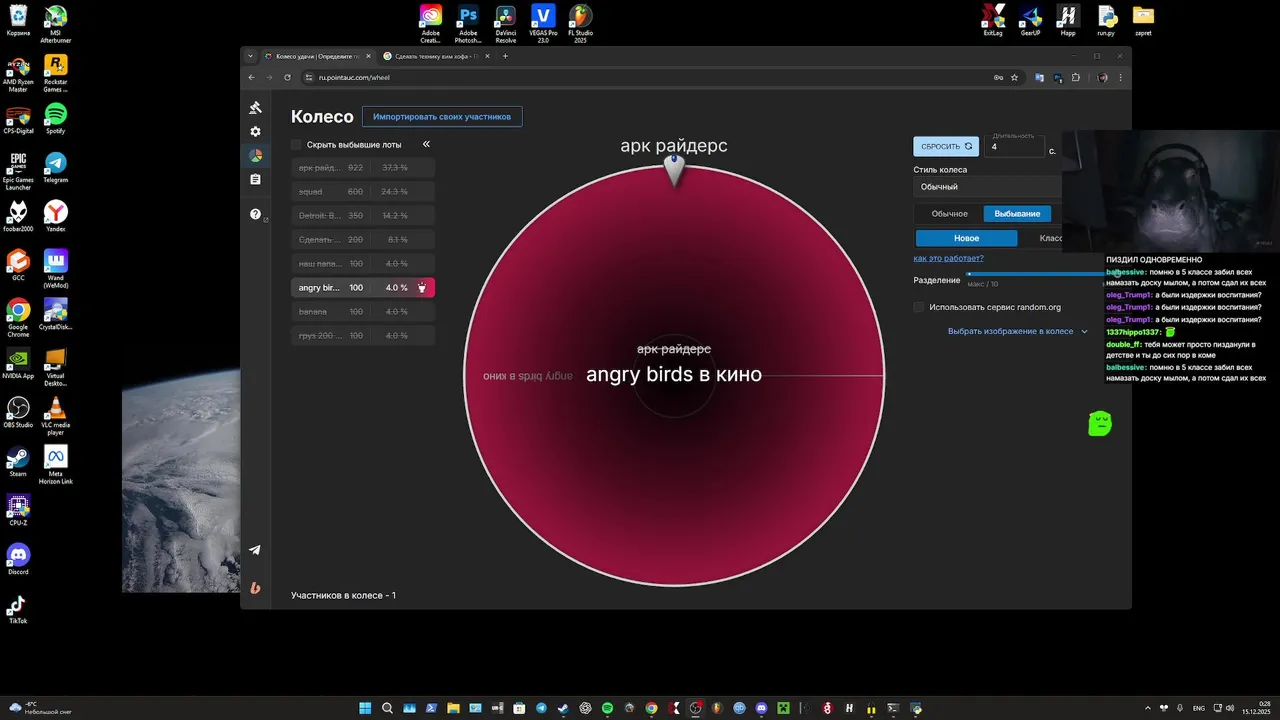Viewport: 1280px width, 720px height.
Task: Open the 'как это работает?' link
Action: tap(948, 258)
